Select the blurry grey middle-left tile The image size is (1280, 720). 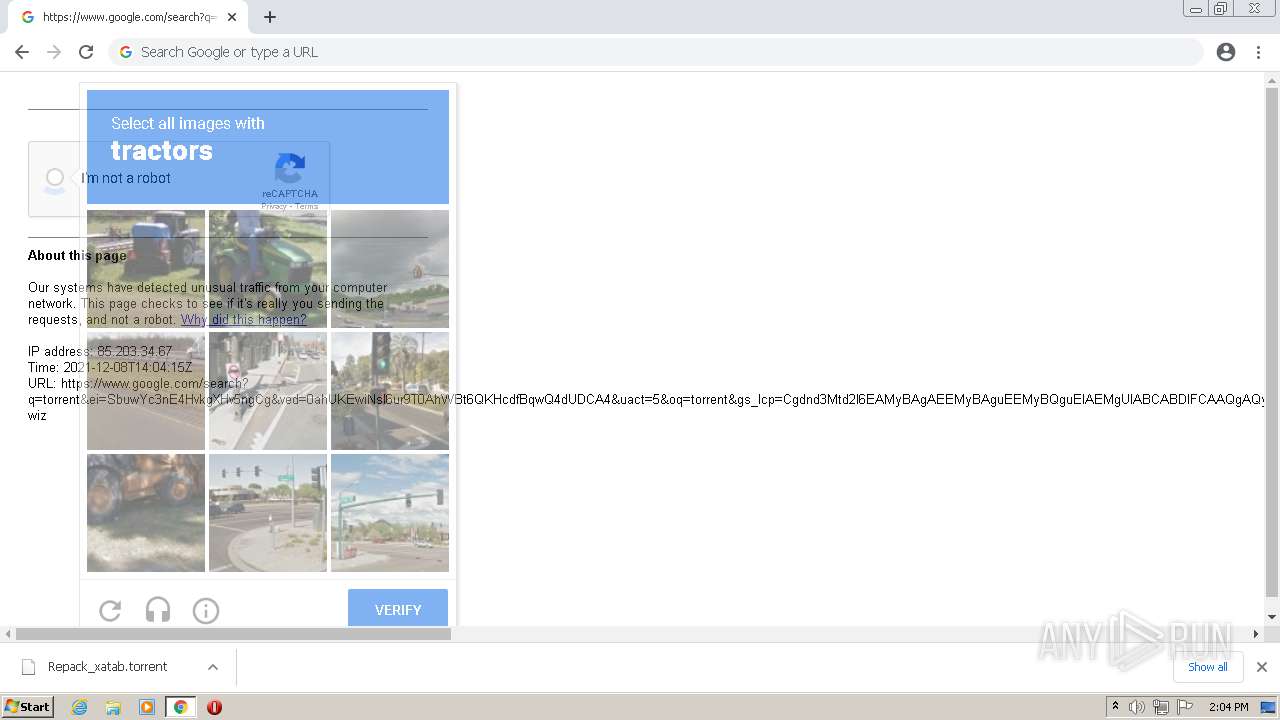pos(146,391)
